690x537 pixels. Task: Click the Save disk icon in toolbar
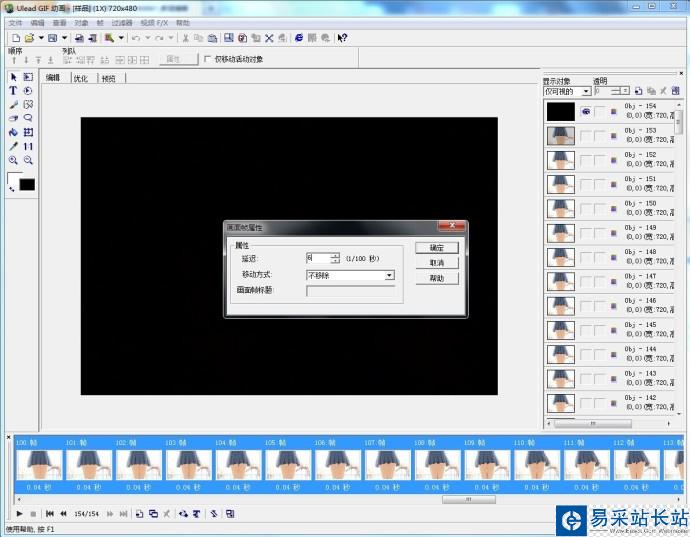tap(52, 38)
